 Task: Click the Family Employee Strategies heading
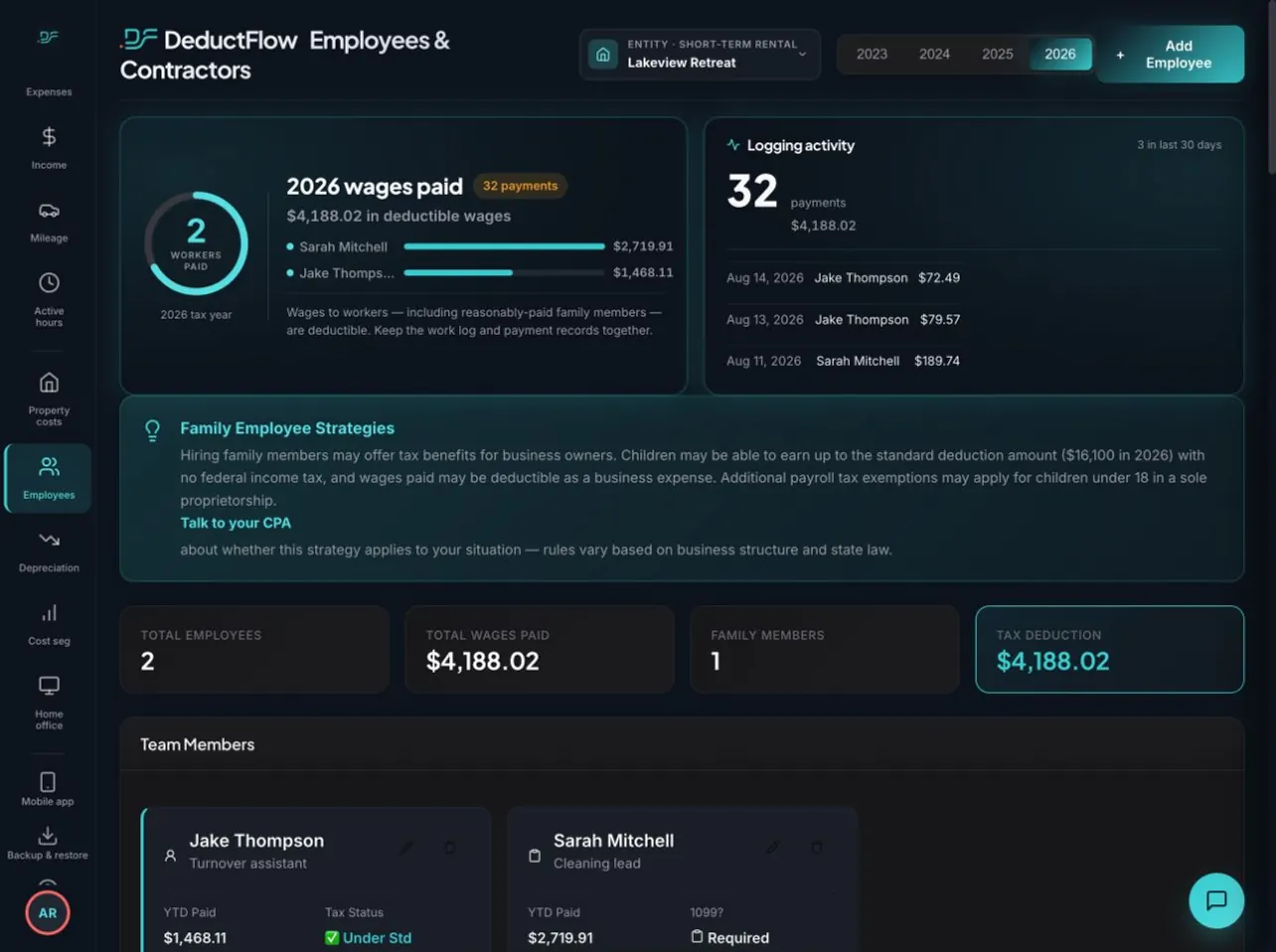point(287,428)
